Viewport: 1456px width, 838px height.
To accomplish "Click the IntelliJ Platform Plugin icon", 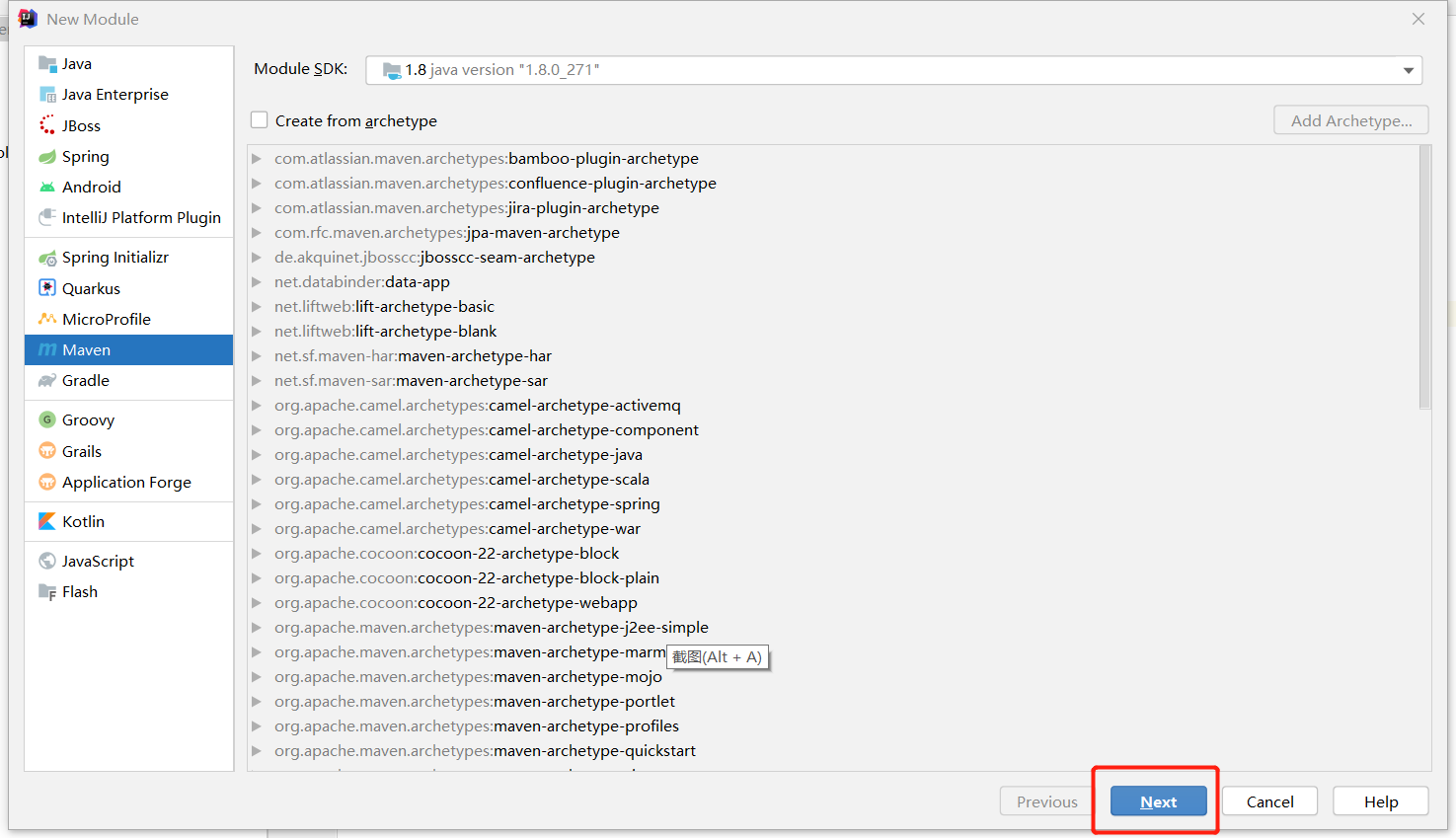I will click(47, 217).
